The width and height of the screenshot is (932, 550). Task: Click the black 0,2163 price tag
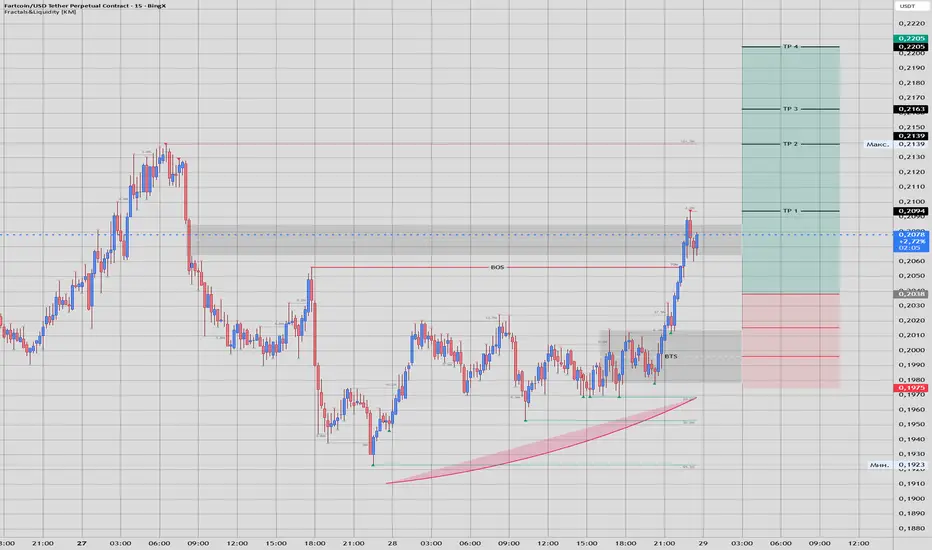pyautogui.click(x=911, y=109)
